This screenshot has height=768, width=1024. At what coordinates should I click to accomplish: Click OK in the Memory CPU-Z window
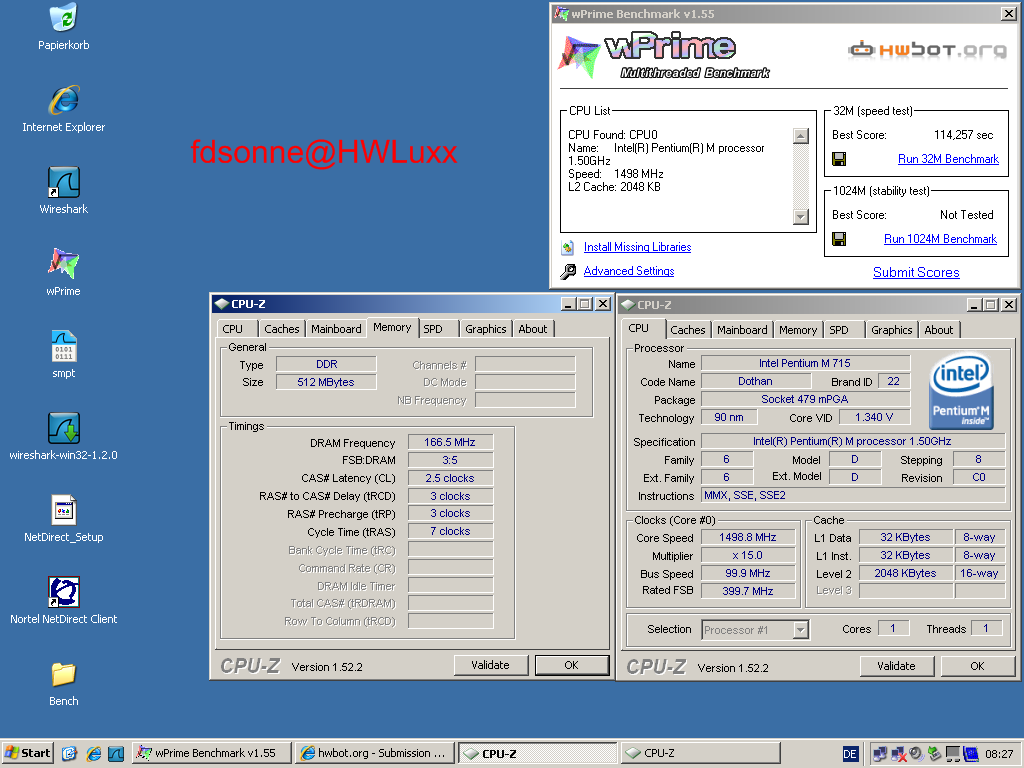[571, 665]
